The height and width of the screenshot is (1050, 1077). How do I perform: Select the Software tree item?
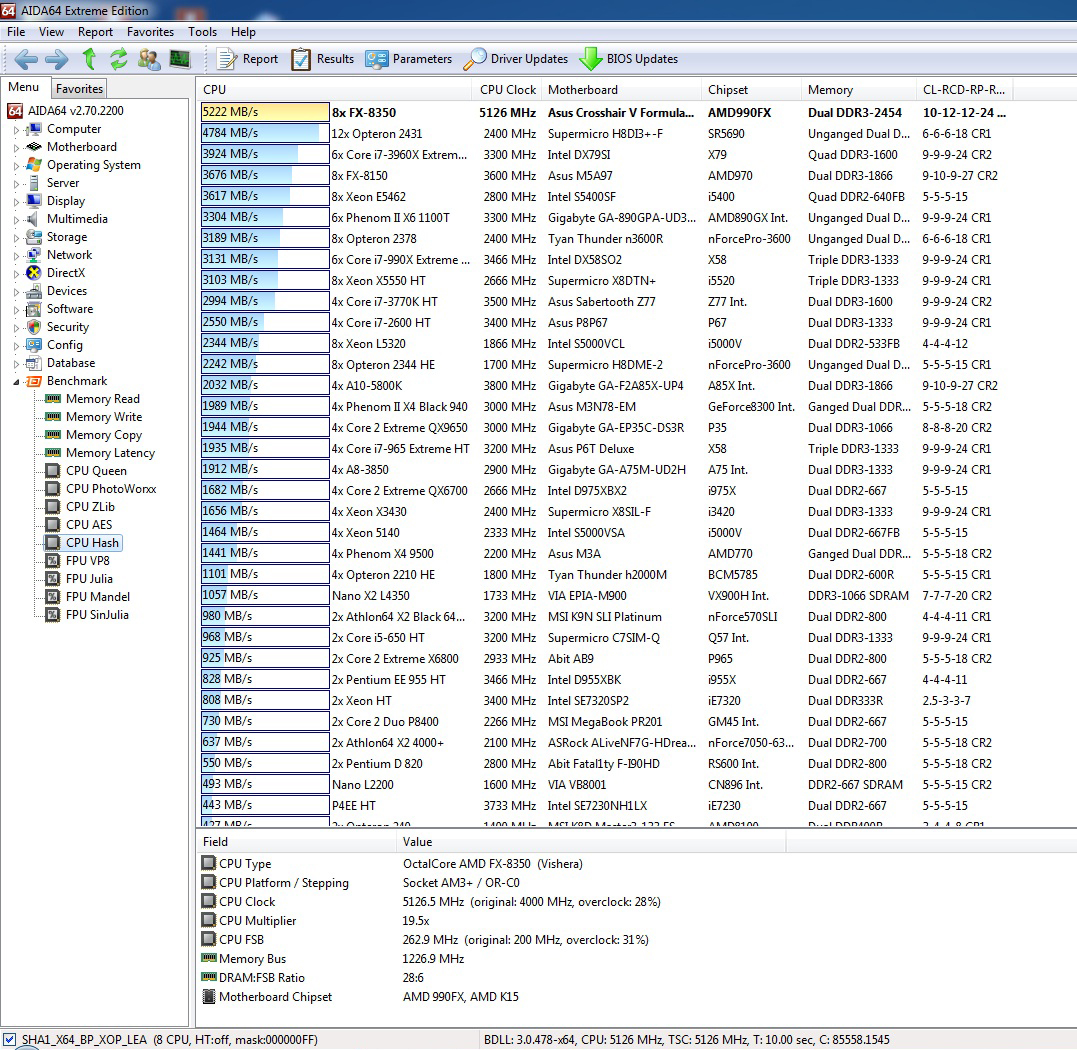(70, 309)
